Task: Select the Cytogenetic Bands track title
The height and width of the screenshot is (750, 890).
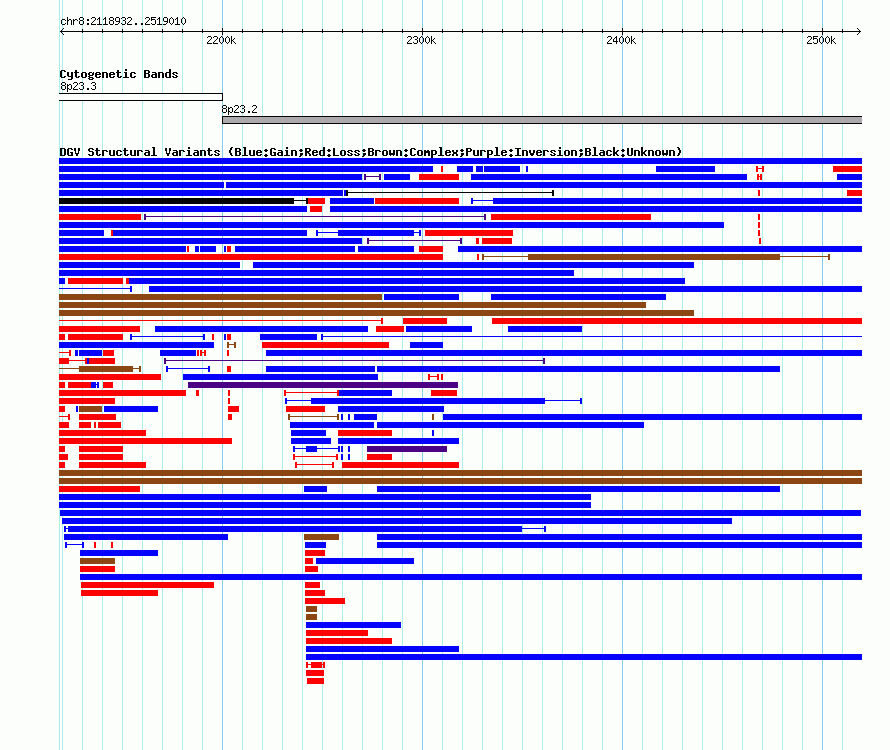Action: point(119,74)
